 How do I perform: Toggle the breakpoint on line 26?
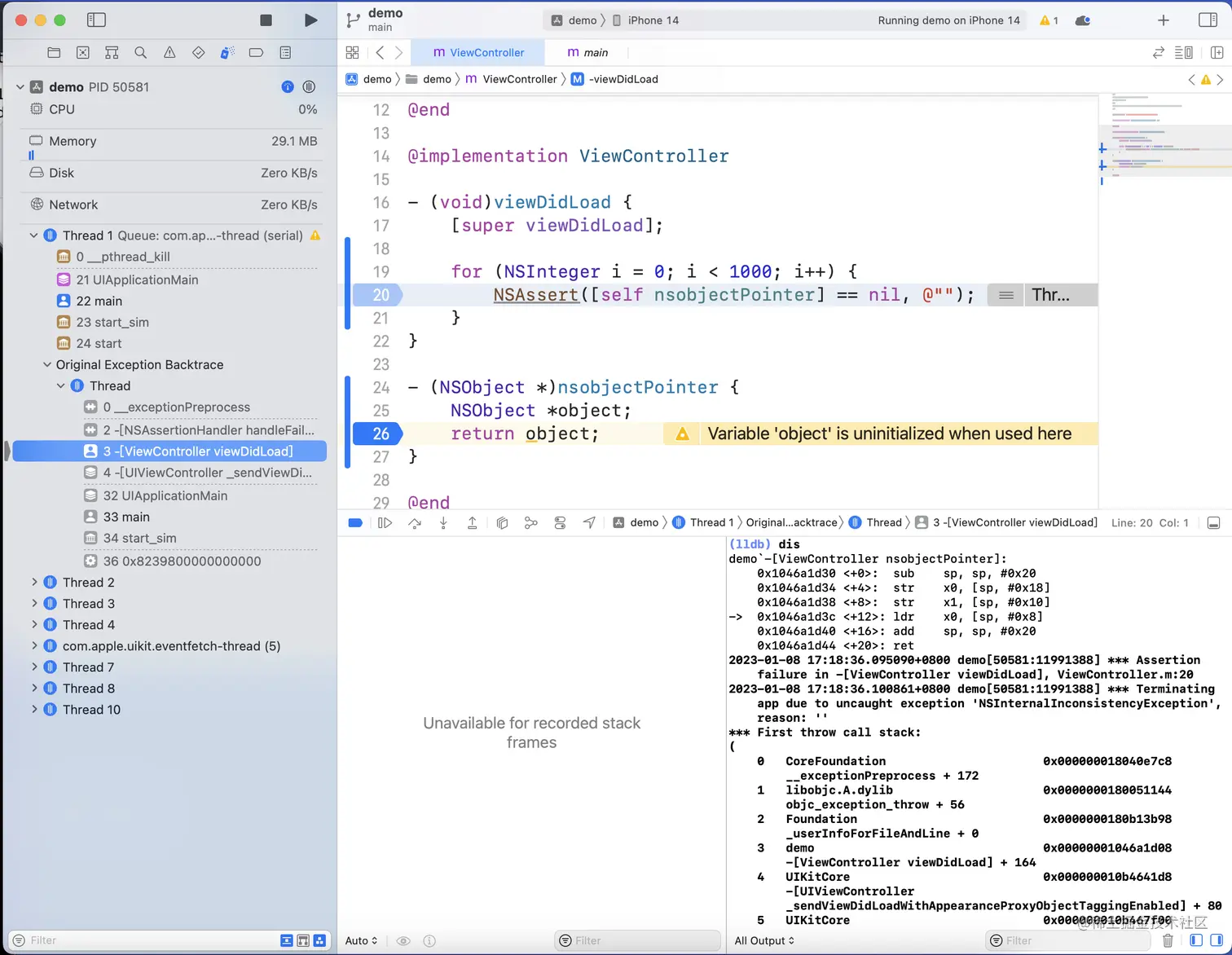click(377, 433)
